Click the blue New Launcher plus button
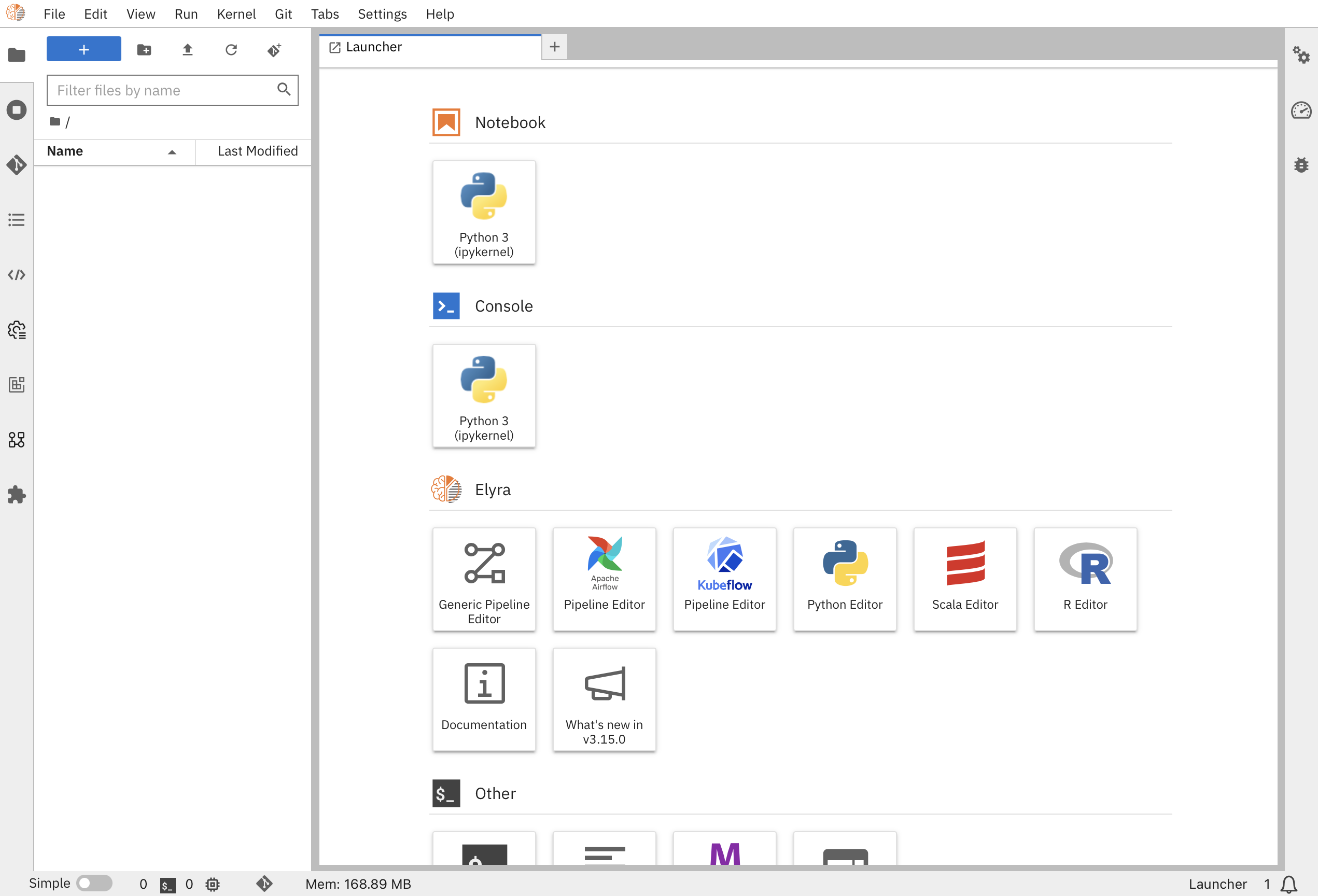 coord(83,50)
